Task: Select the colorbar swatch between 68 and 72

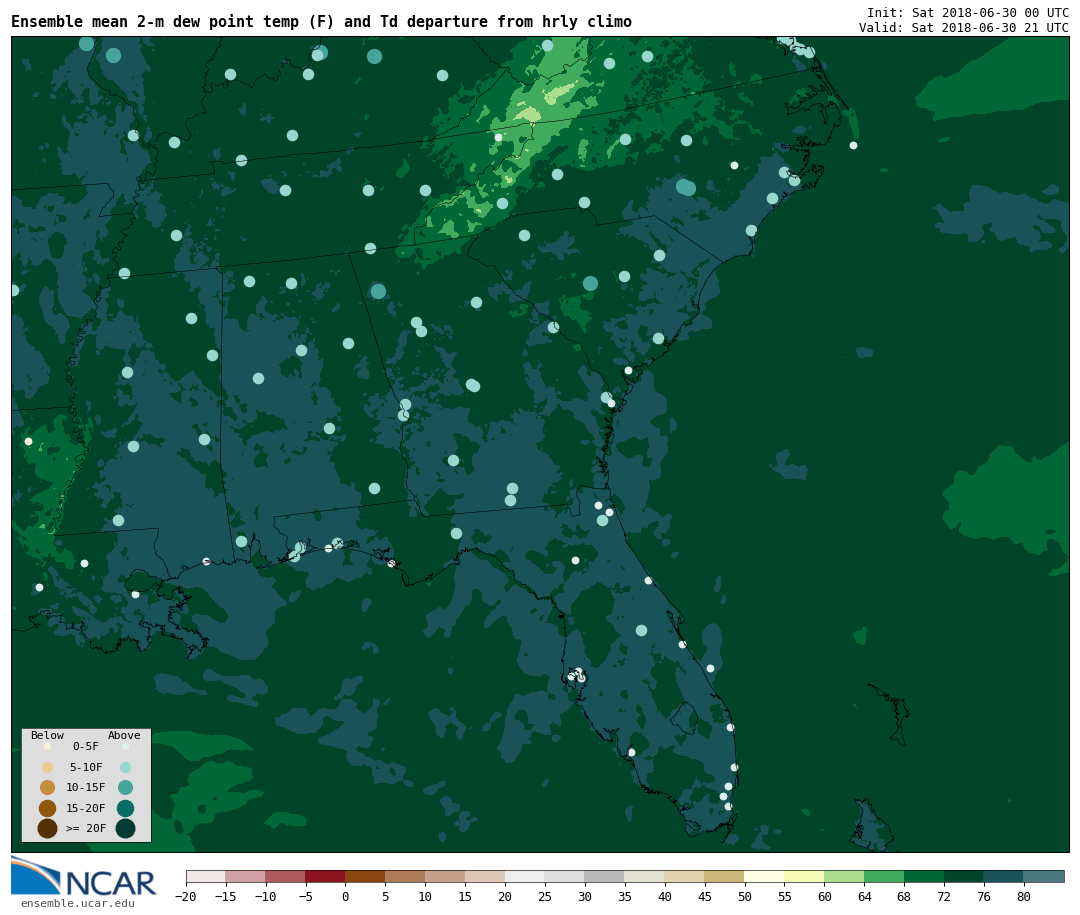Action: (x=925, y=876)
